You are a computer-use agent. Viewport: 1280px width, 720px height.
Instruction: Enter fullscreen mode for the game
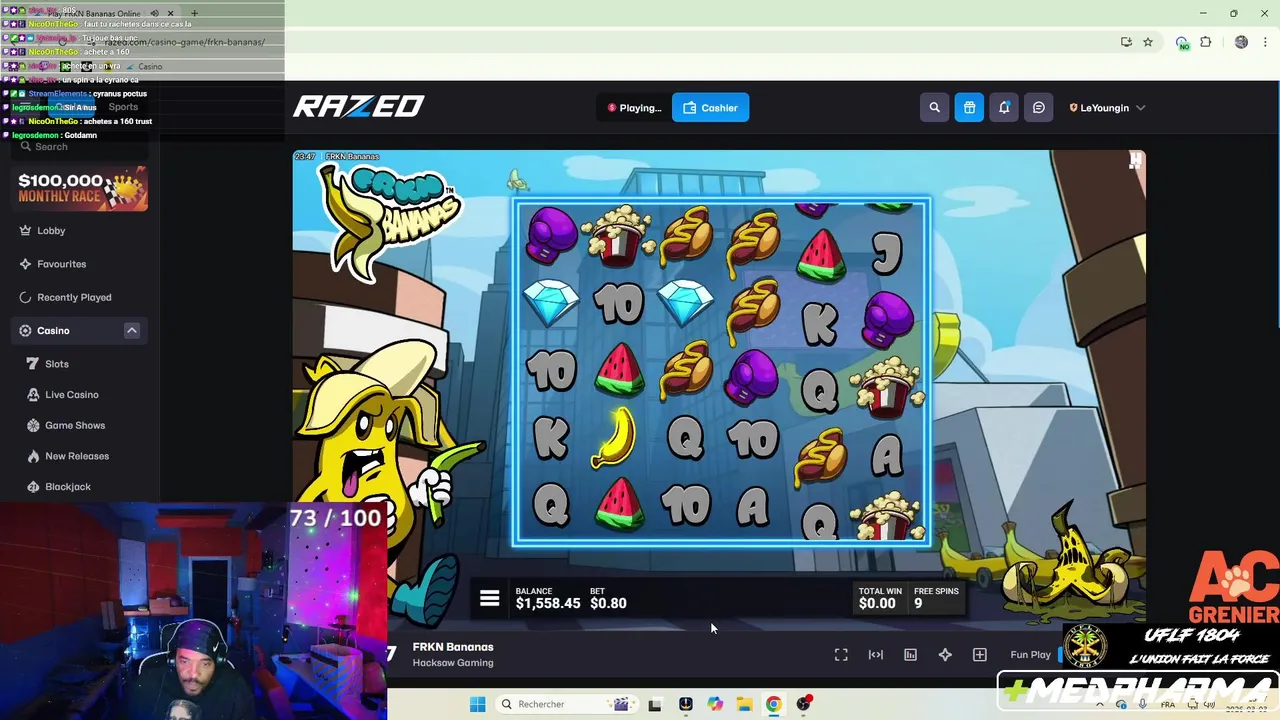[x=841, y=654]
